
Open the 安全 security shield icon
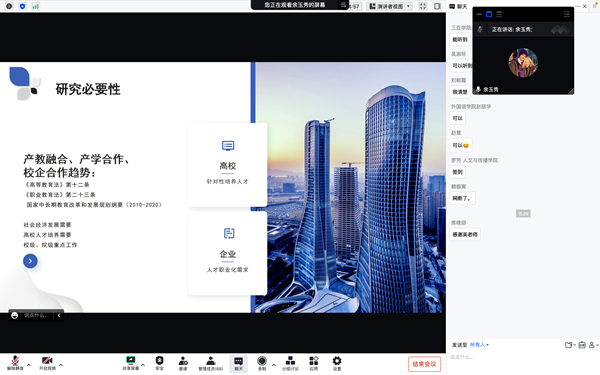[160, 363]
